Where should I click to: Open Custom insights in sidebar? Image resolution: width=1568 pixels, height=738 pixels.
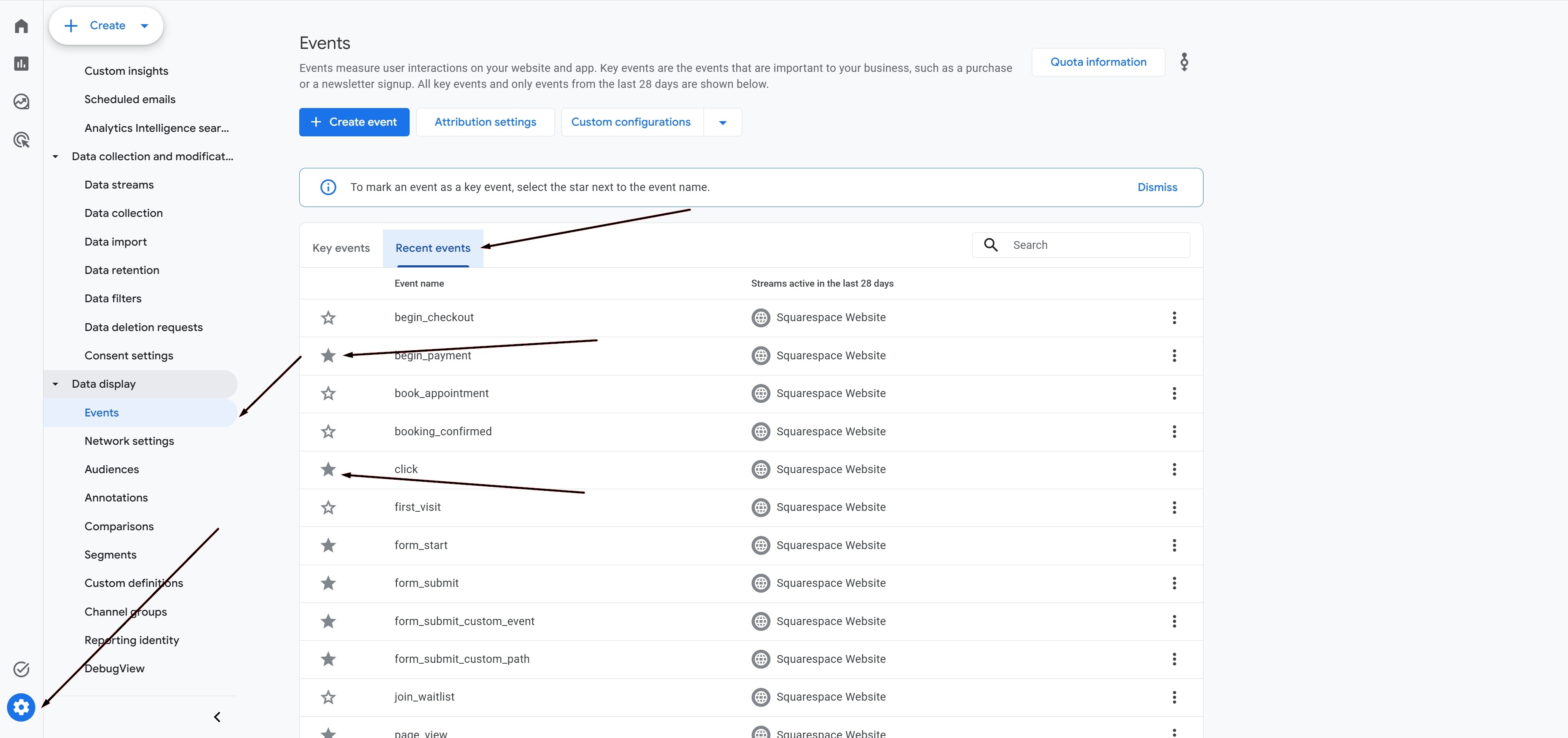(126, 71)
